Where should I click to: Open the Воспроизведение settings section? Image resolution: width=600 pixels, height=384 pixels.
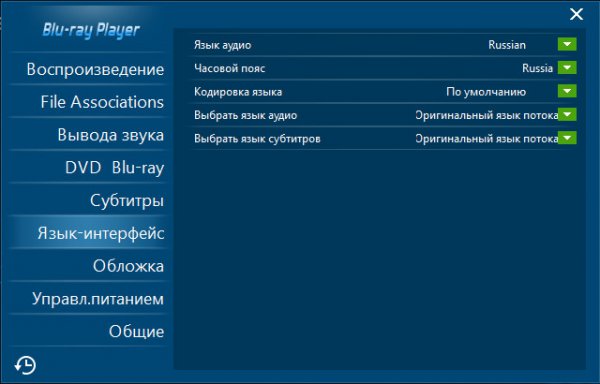coord(89,69)
